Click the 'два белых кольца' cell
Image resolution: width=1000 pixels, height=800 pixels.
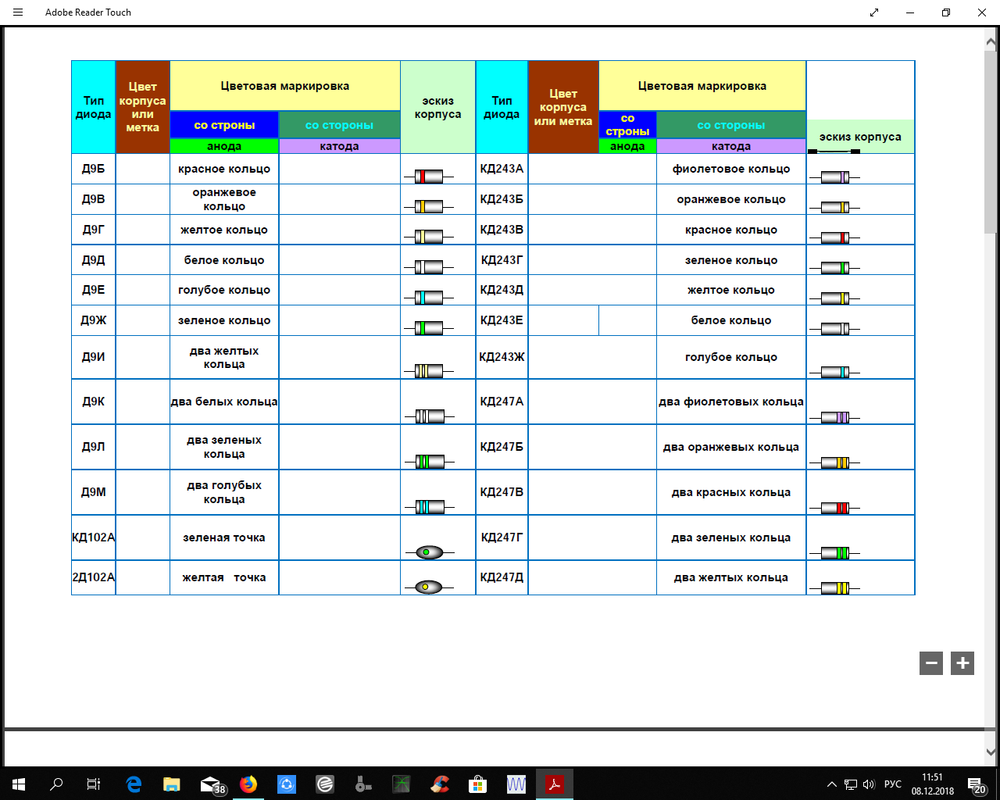click(x=224, y=402)
